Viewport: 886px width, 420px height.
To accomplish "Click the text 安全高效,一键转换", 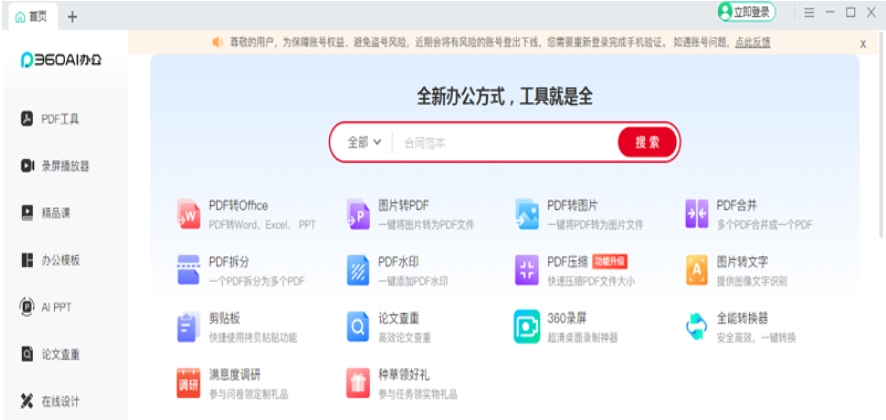I will coord(756,338).
